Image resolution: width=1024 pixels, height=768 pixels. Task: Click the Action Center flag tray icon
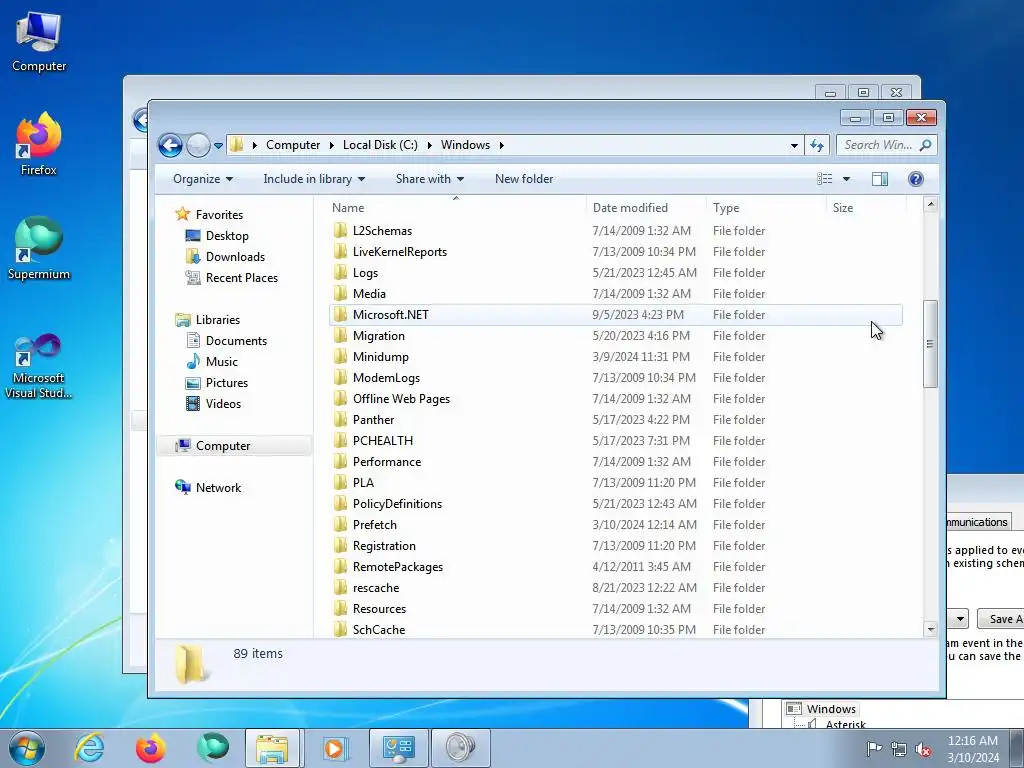click(x=874, y=749)
